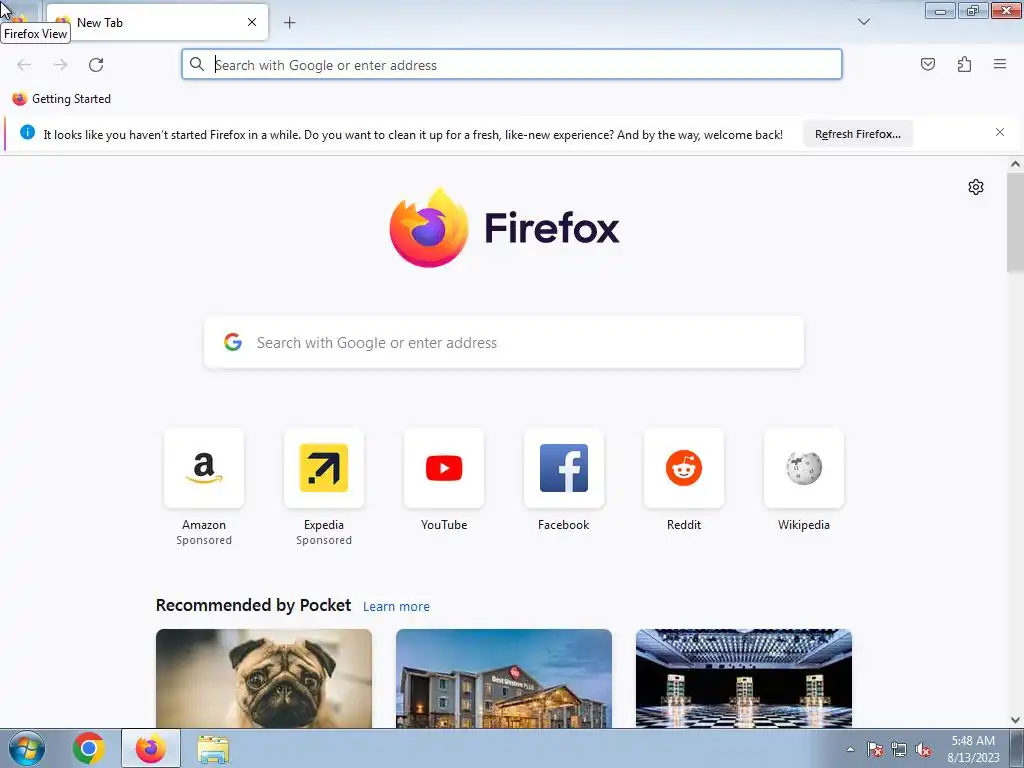Open the Windows Start menu
The width and height of the screenshot is (1024, 768).
point(26,748)
